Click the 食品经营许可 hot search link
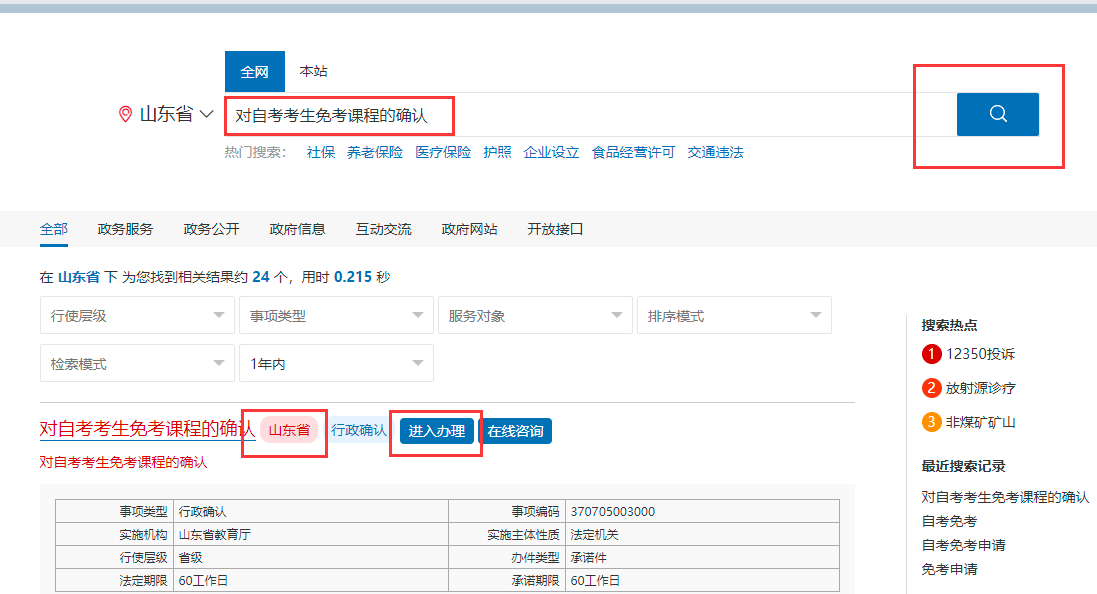The width and height of the screenshot is (1097, 594). click(x=633, y=153)
